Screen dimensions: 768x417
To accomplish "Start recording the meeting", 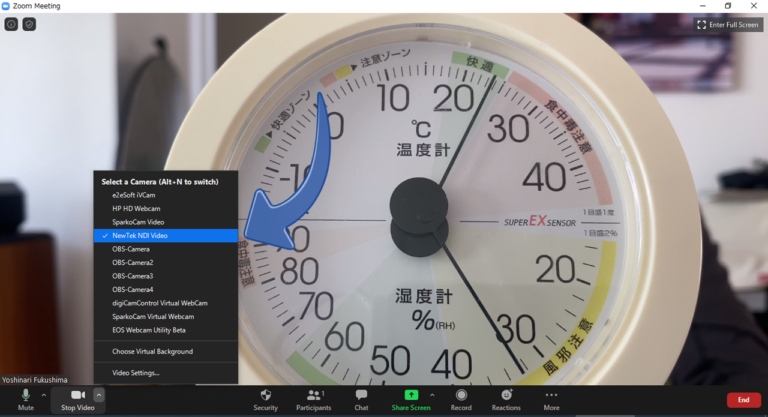I will 461,400.
